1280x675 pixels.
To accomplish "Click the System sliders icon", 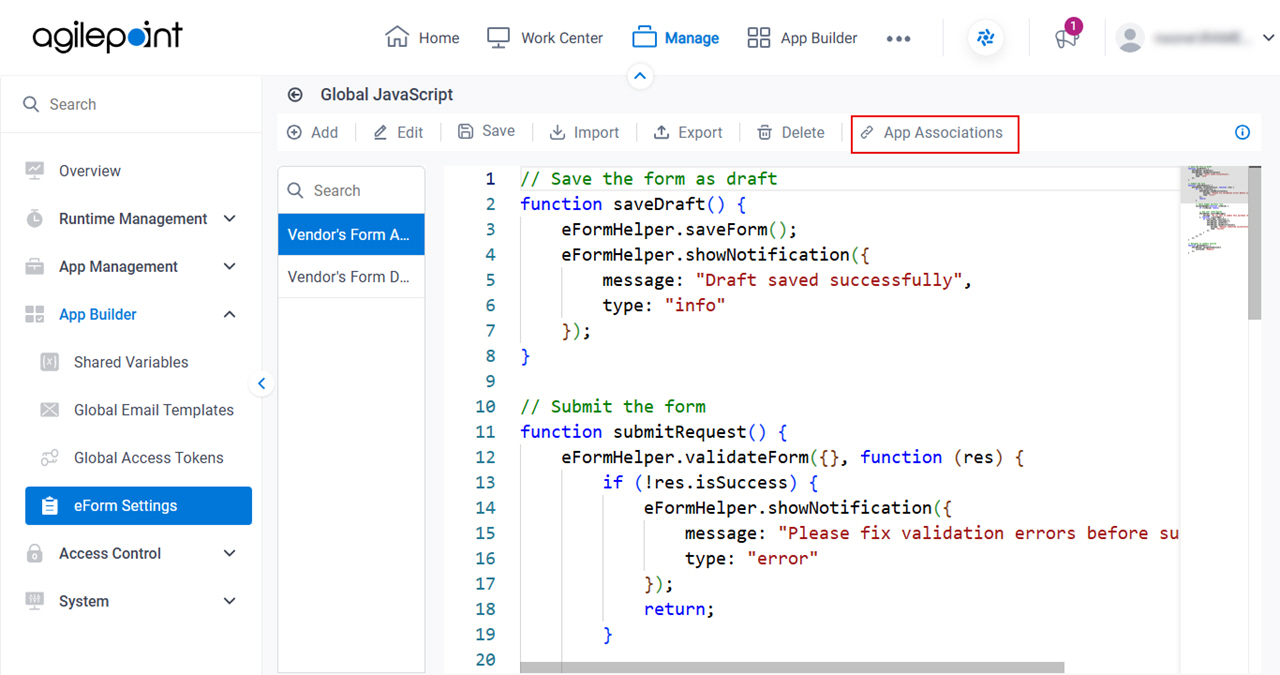I will click(x=35, y=601).
